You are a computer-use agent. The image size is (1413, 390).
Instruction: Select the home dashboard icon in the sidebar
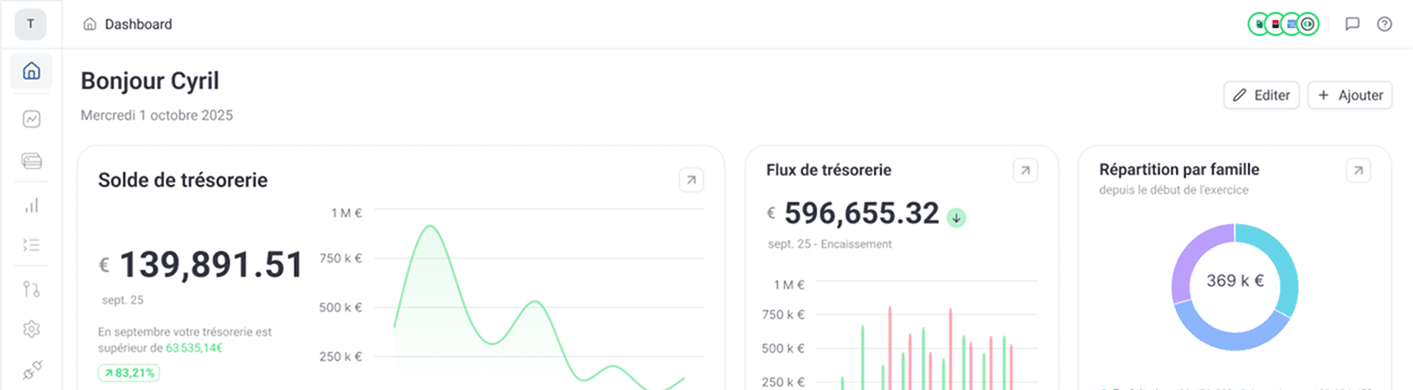pos(31,71)
